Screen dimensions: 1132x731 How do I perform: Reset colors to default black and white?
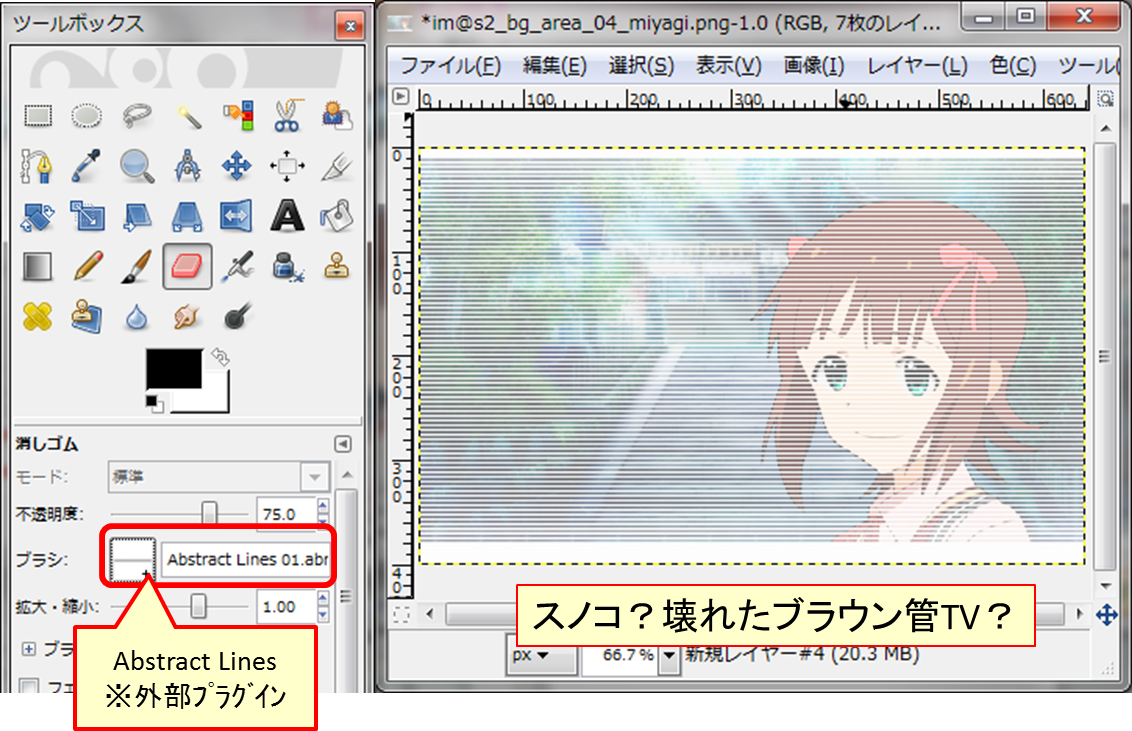(x=154, y=403)
